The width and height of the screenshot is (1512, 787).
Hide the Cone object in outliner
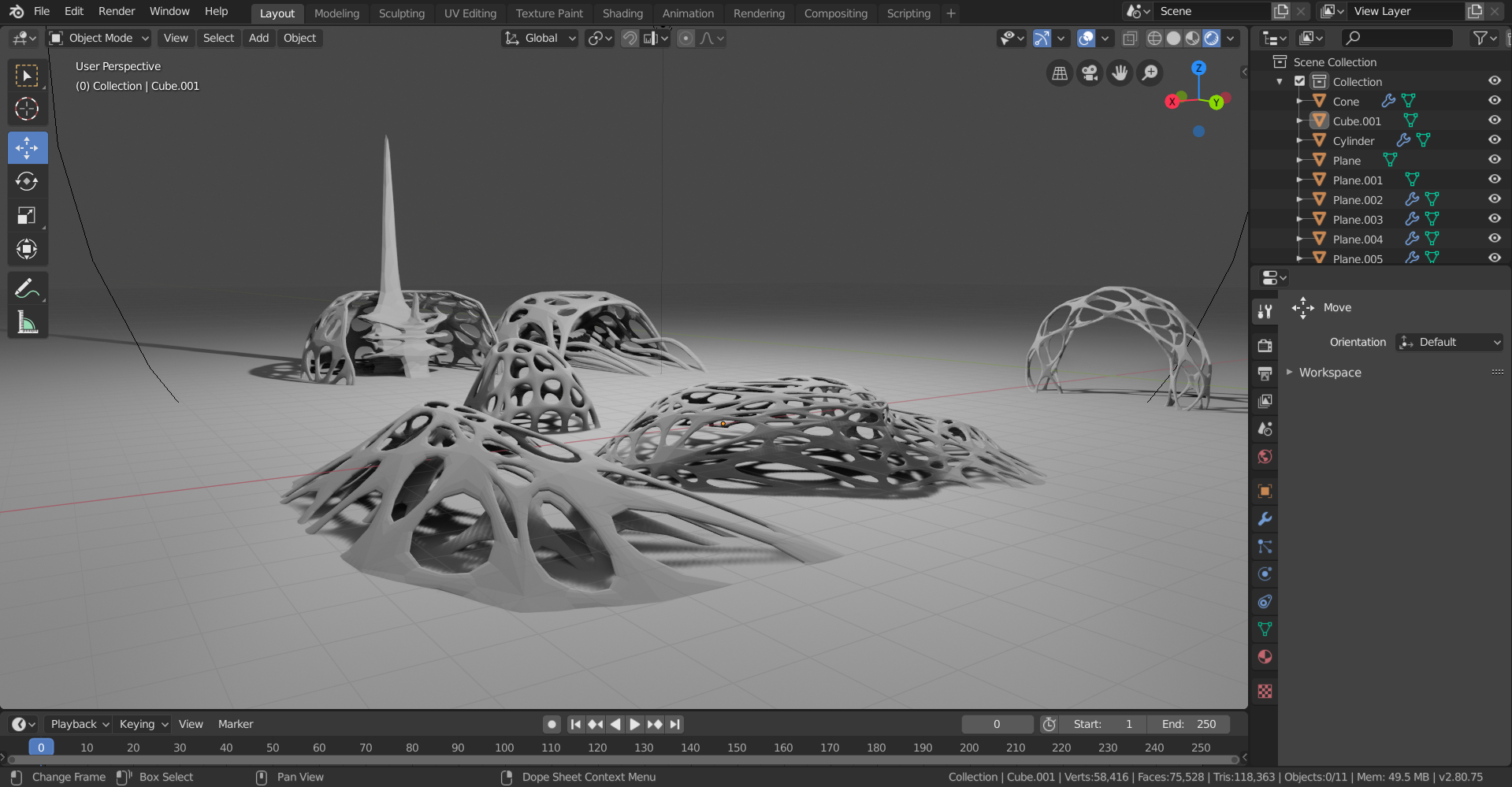point(1494,101)
